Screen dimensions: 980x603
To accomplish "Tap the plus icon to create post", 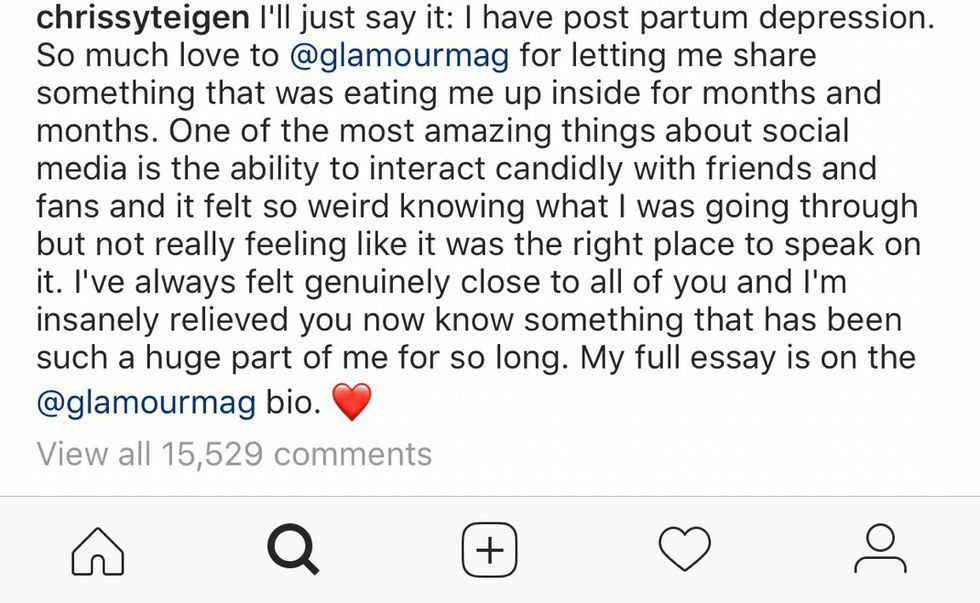I will (x=489, y=551).
